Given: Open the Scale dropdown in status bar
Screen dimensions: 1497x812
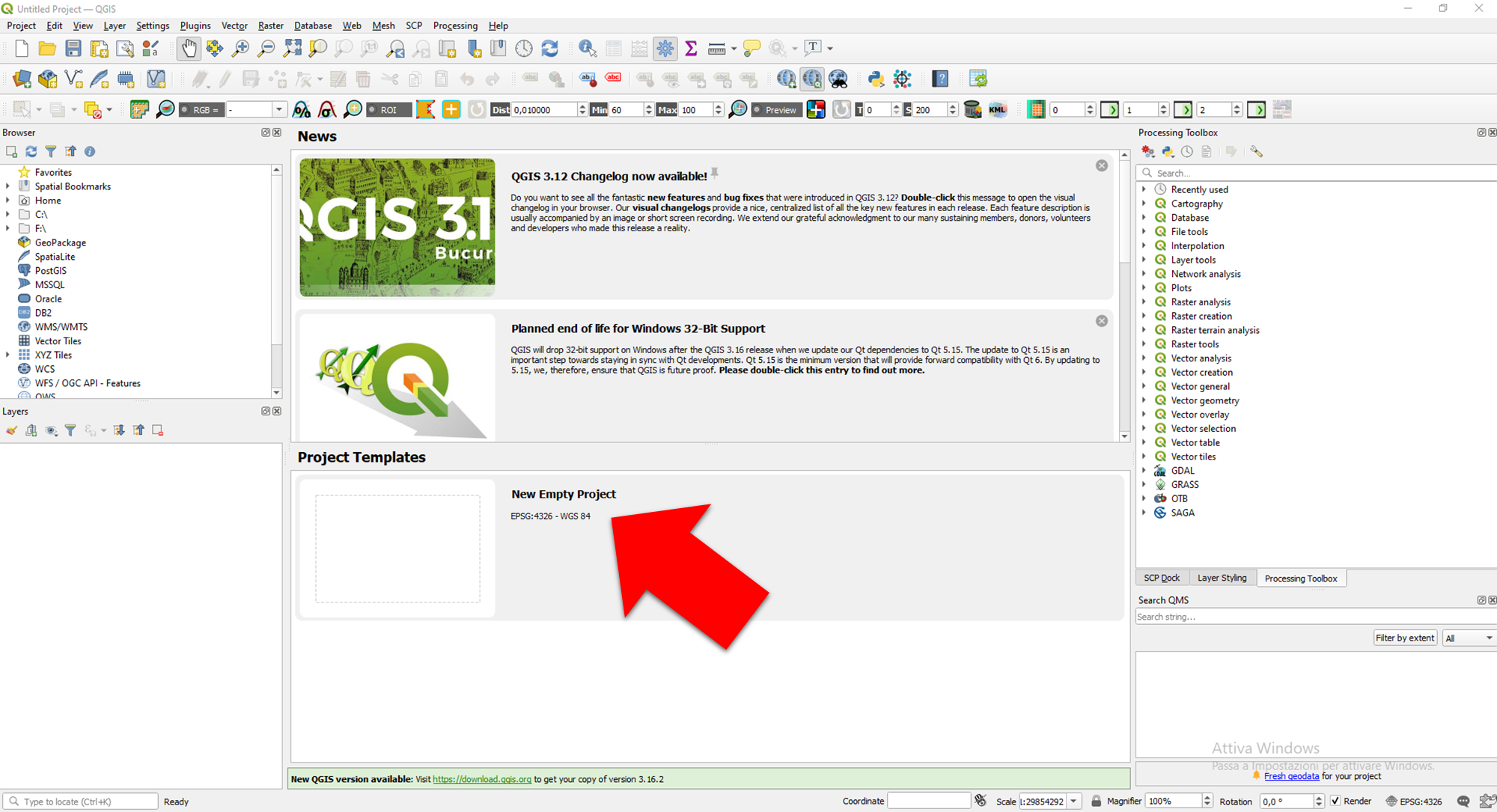Looking at the screenshot, I should point(1073,802).
